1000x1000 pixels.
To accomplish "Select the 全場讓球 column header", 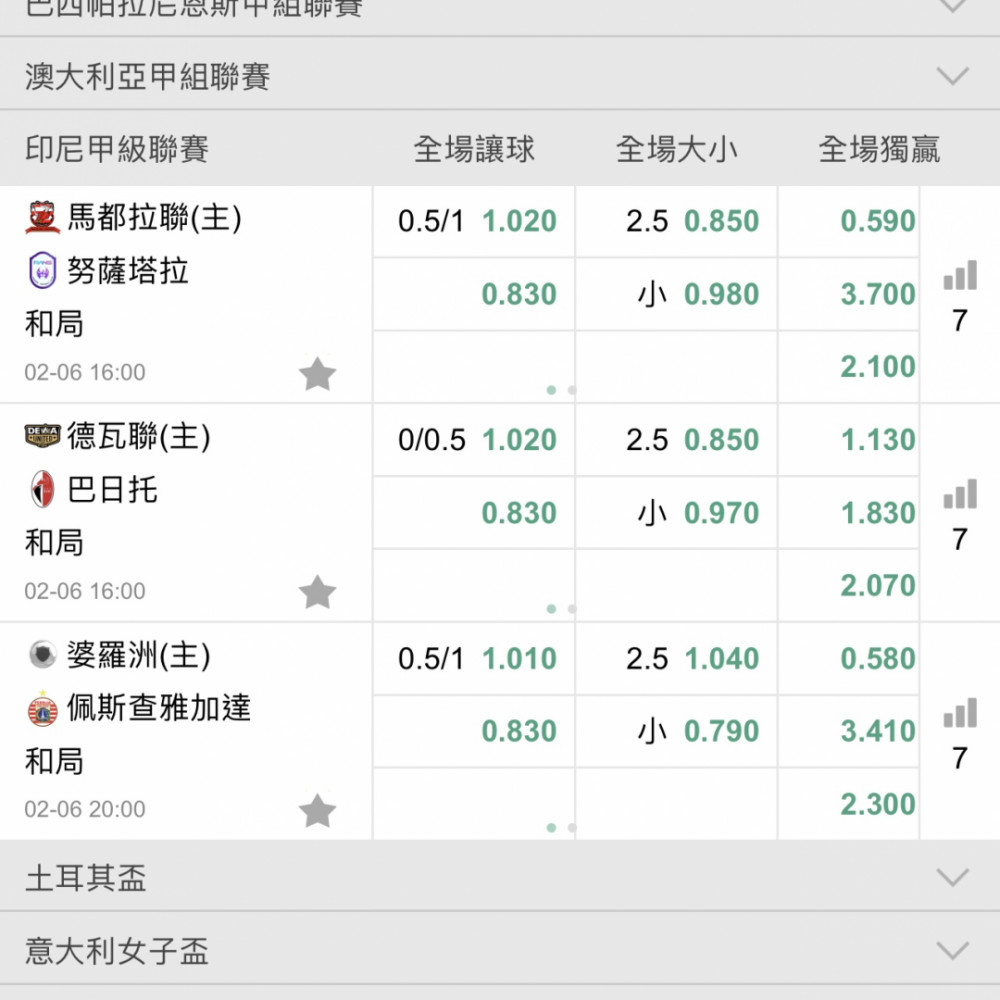I will click(474, 150).
